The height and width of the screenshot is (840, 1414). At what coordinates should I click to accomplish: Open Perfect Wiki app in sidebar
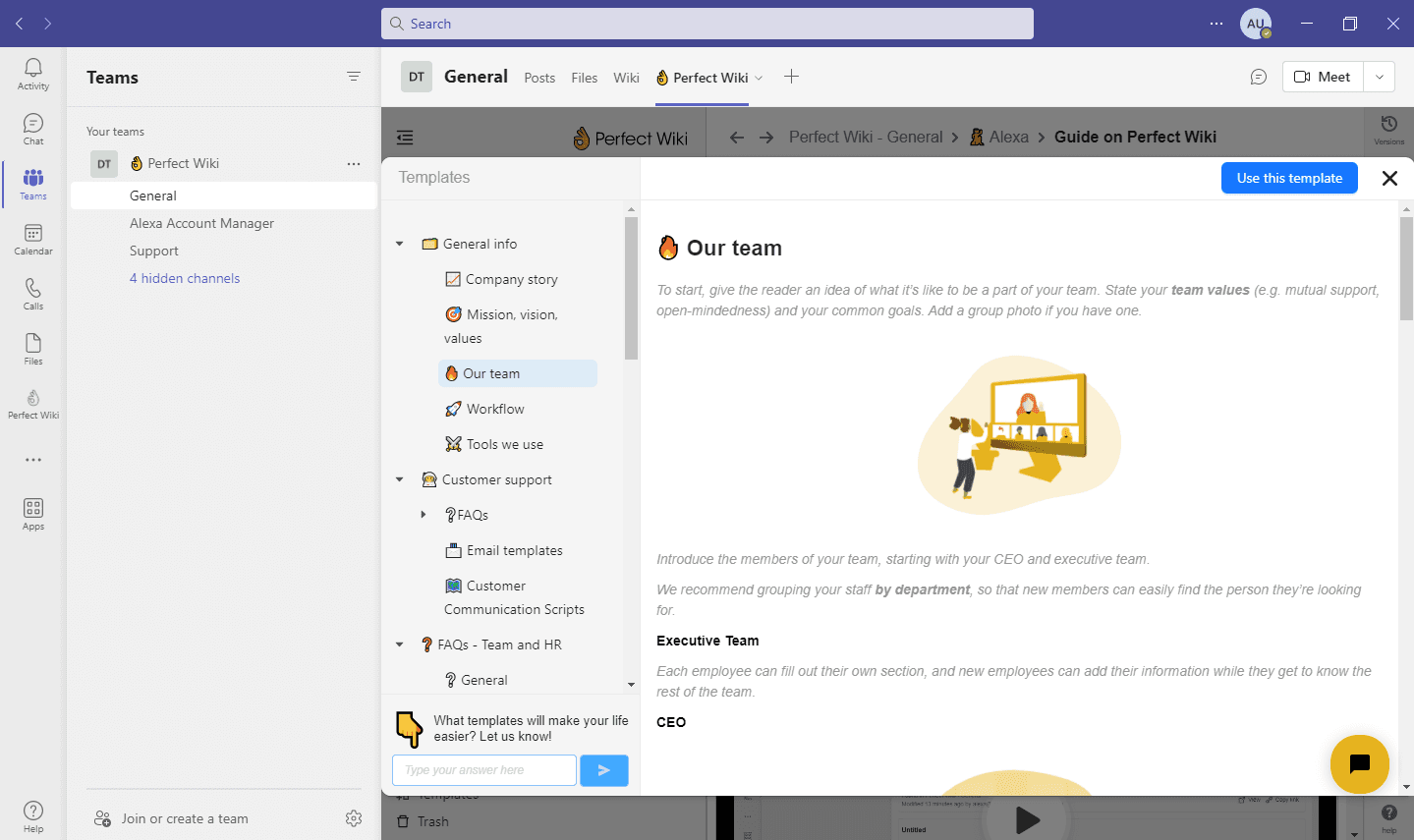(33, 404)
